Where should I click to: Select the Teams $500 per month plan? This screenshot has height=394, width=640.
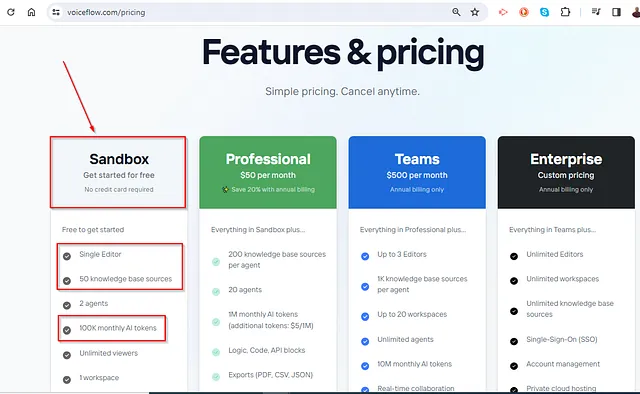coord(417,172)
